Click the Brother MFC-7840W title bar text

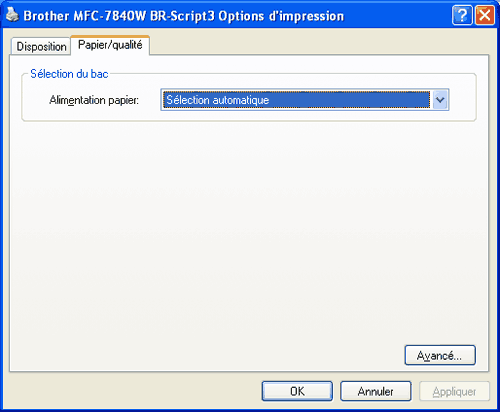(85, 16)
